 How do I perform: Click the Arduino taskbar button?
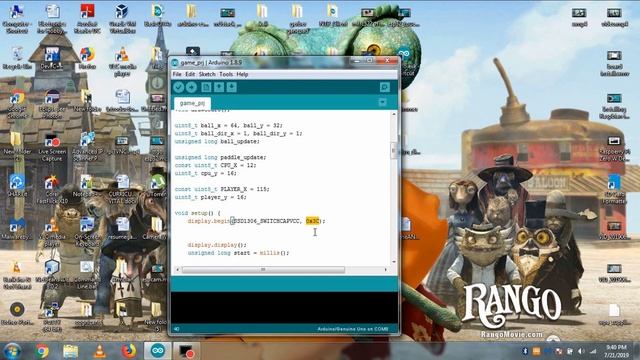158,351
